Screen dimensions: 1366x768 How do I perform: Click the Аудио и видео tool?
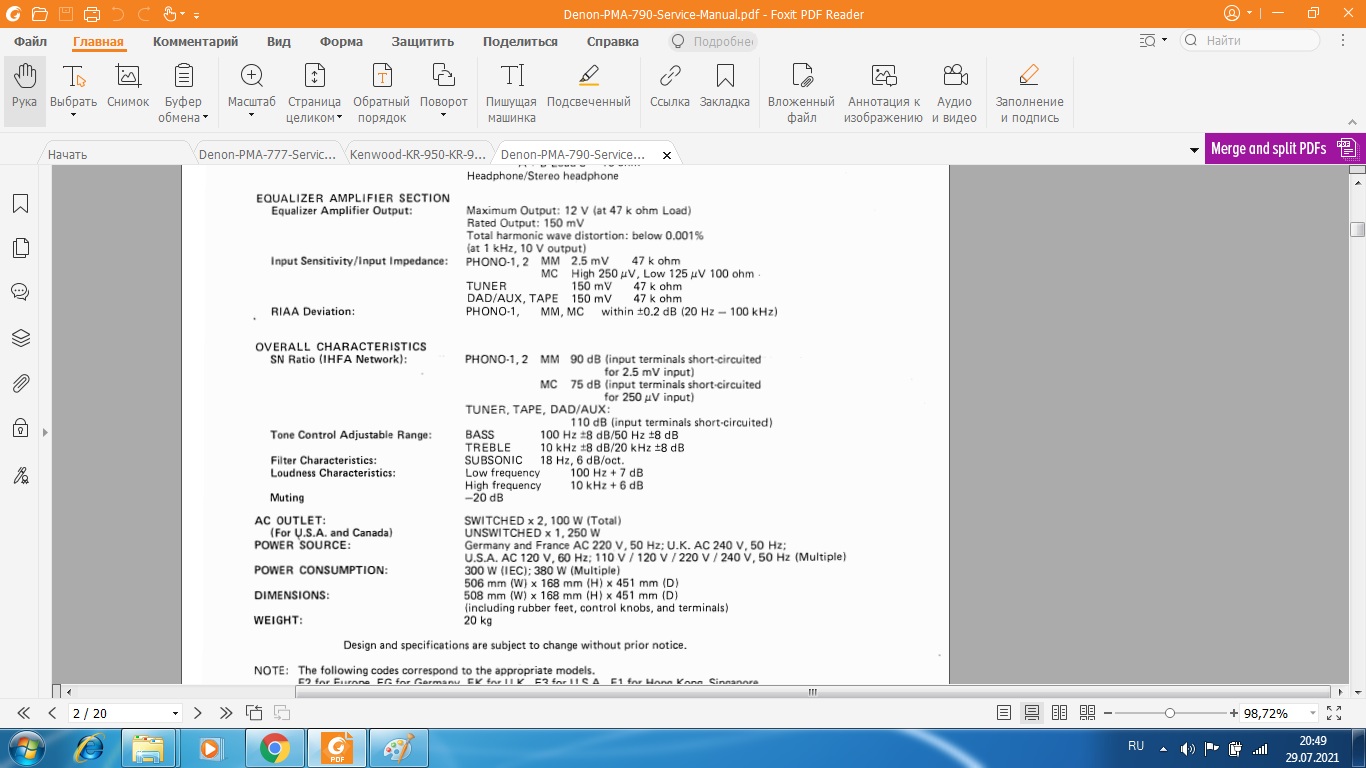[954, 93]
